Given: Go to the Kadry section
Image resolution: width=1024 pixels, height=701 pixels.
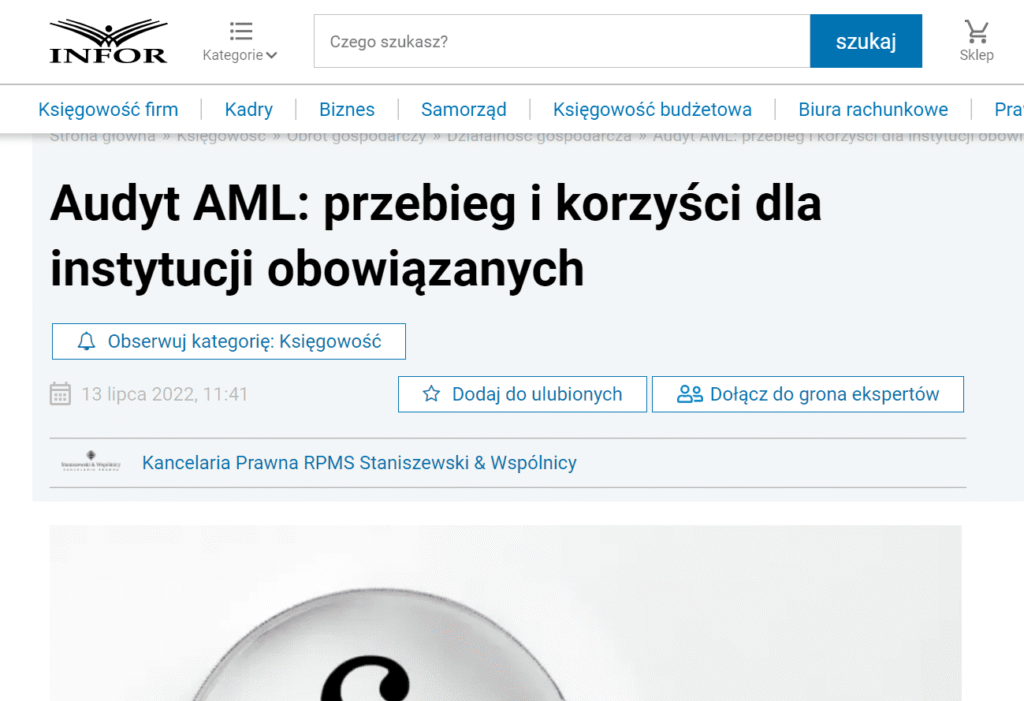Looking at the screenshot, I should click(248, 110).
